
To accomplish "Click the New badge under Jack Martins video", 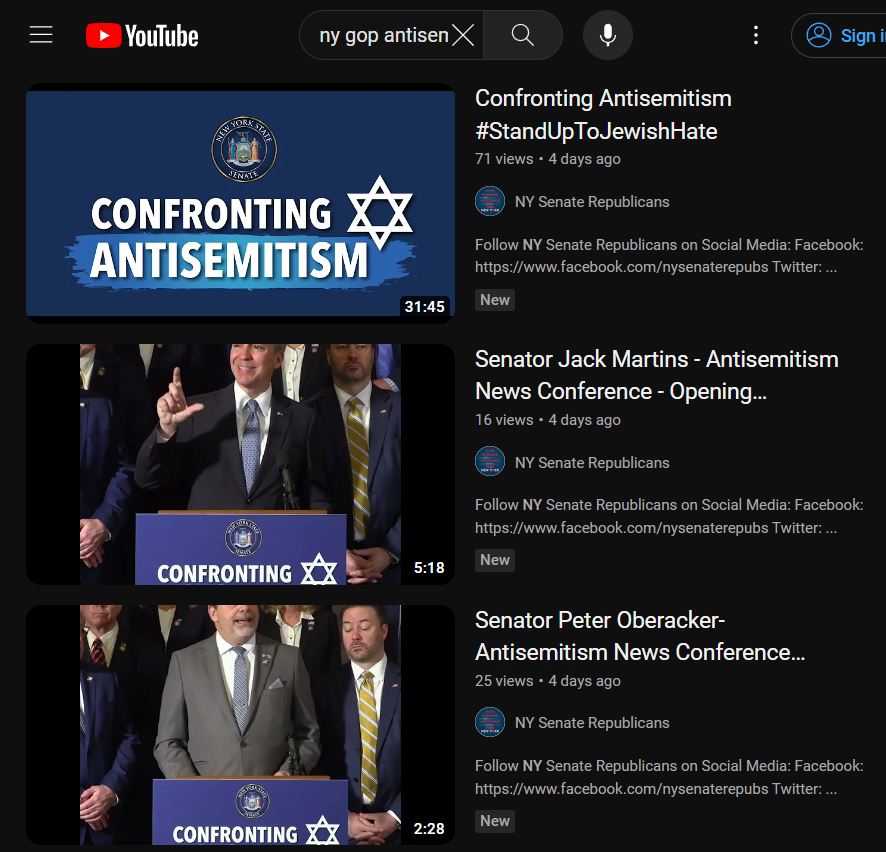I will point(495,560).
